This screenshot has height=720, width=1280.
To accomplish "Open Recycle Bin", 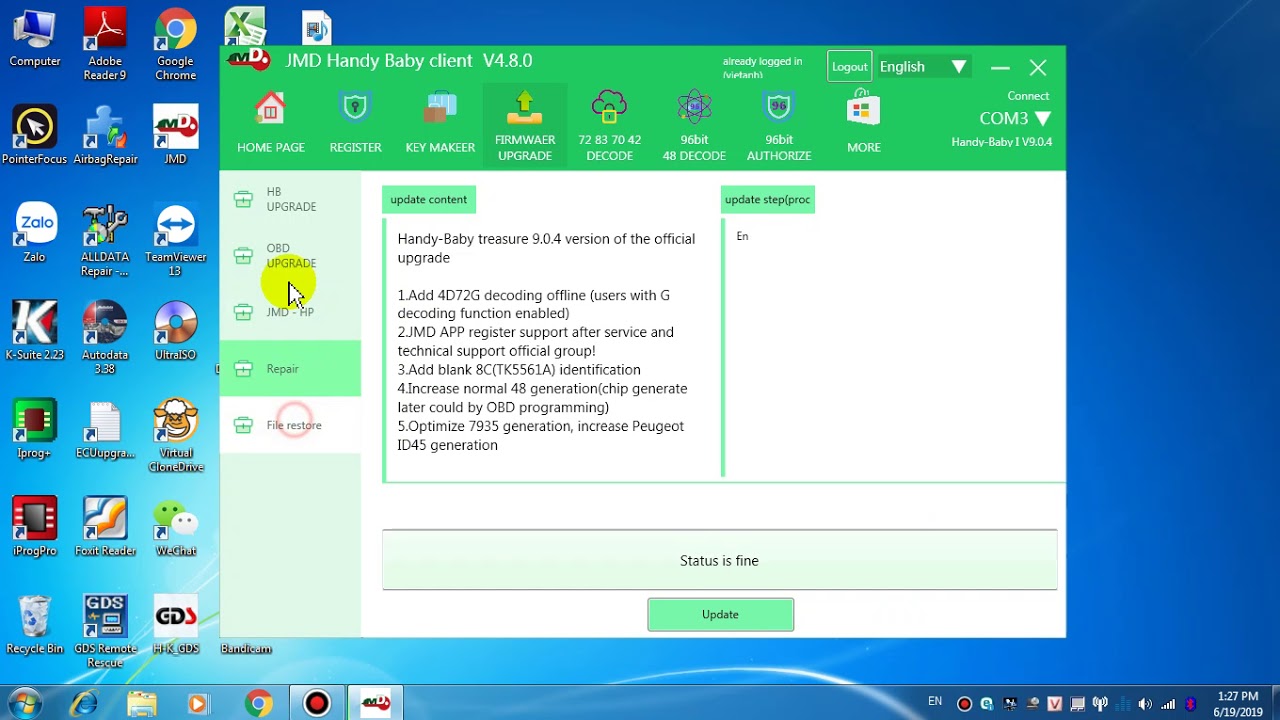I will click(x=35, y=624).
